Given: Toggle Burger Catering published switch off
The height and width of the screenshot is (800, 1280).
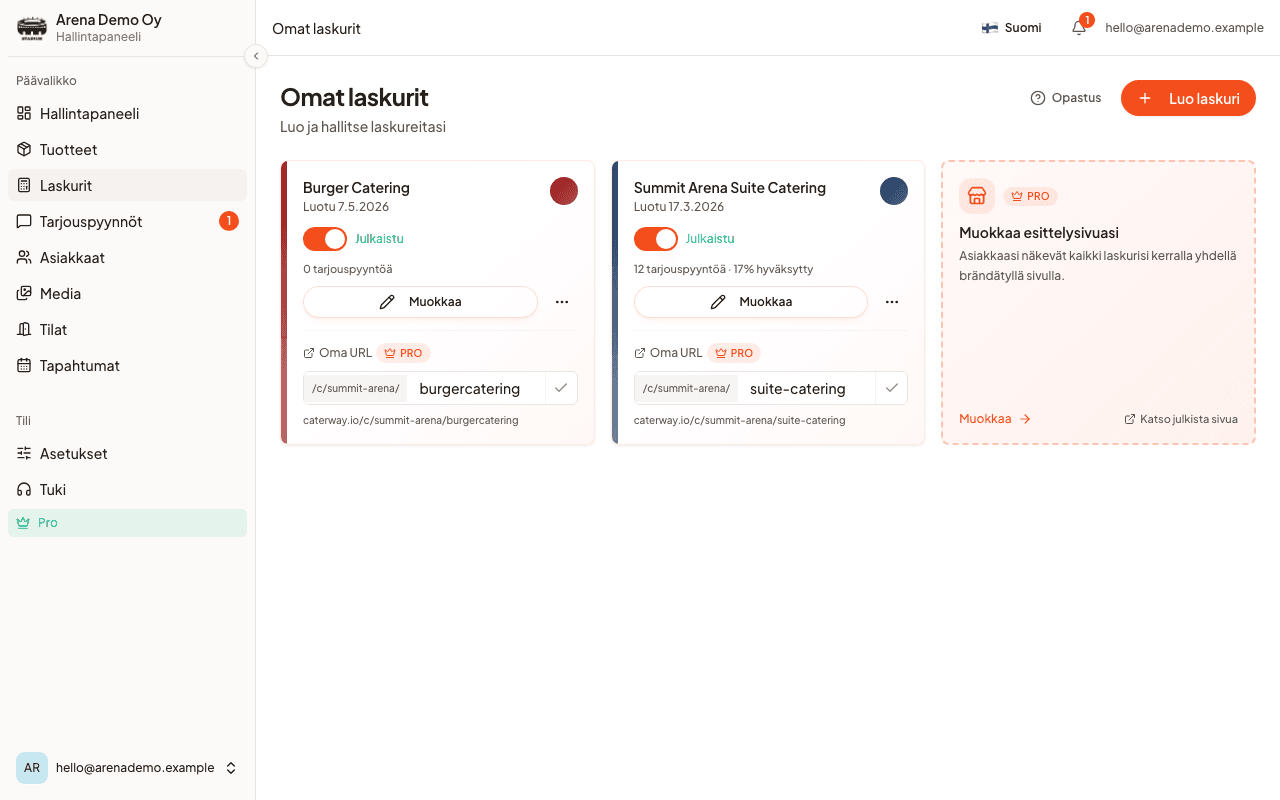Looking at the screenshot, I should [x=325, y=239].
